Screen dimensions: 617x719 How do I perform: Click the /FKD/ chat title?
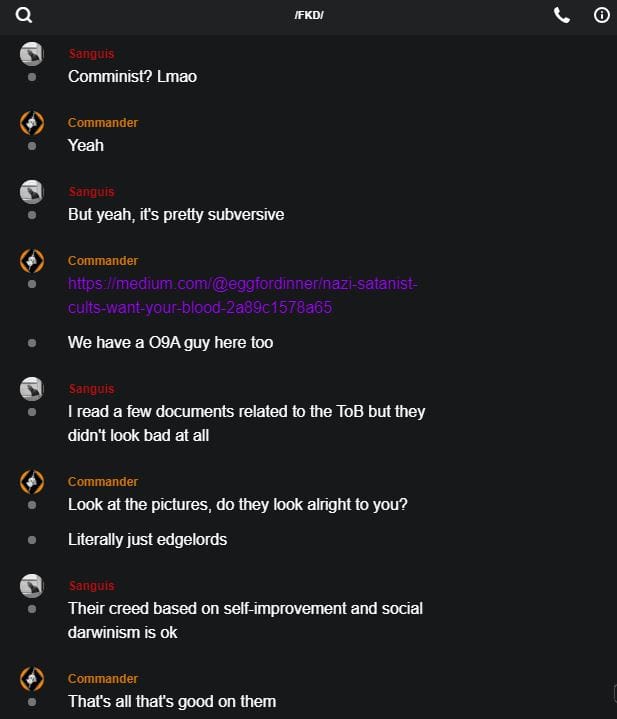(x=309, y=15)
